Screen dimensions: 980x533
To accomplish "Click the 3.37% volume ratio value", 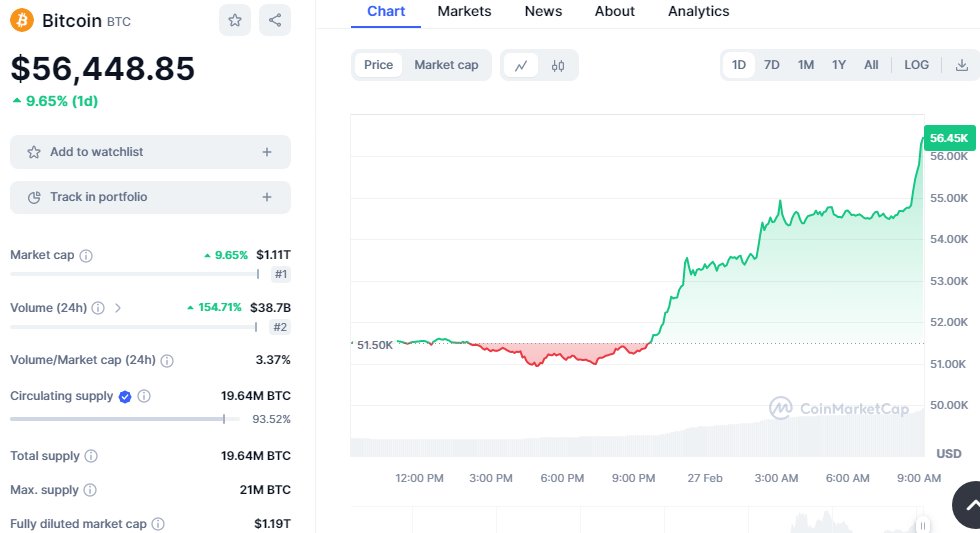I will click(x=272, y=360).
